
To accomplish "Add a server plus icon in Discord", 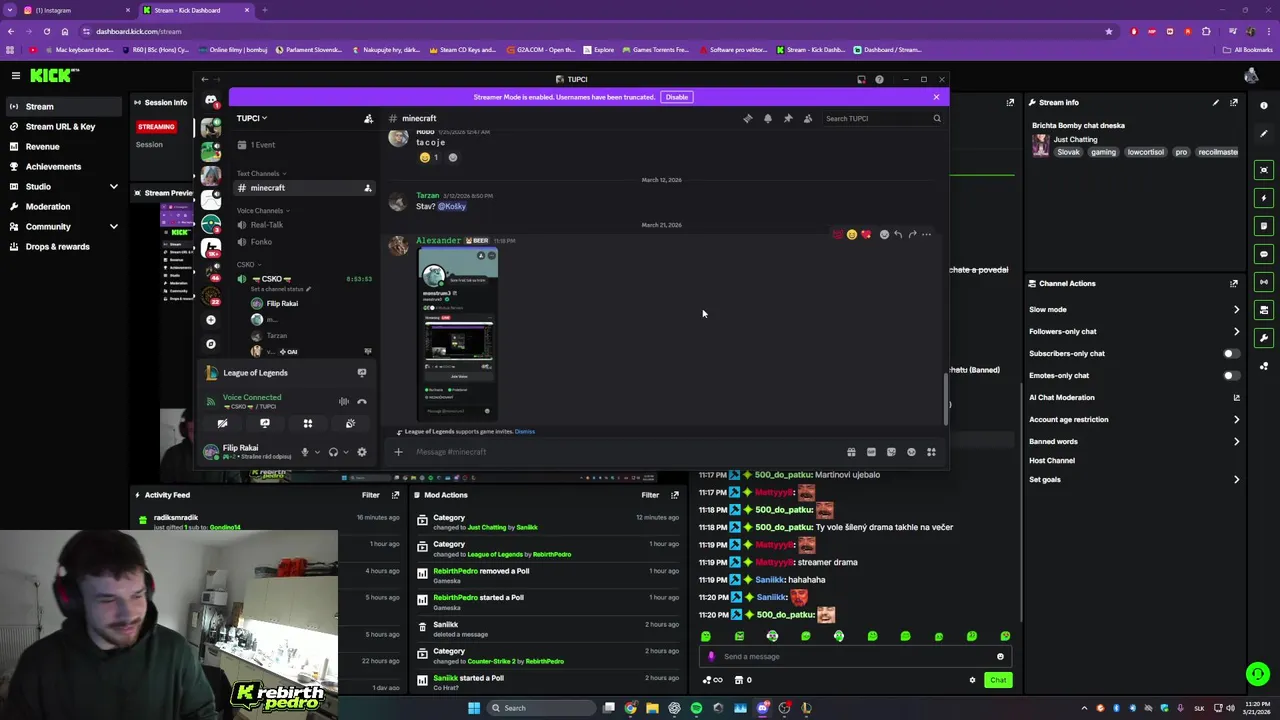I will [x=210, y=320].
